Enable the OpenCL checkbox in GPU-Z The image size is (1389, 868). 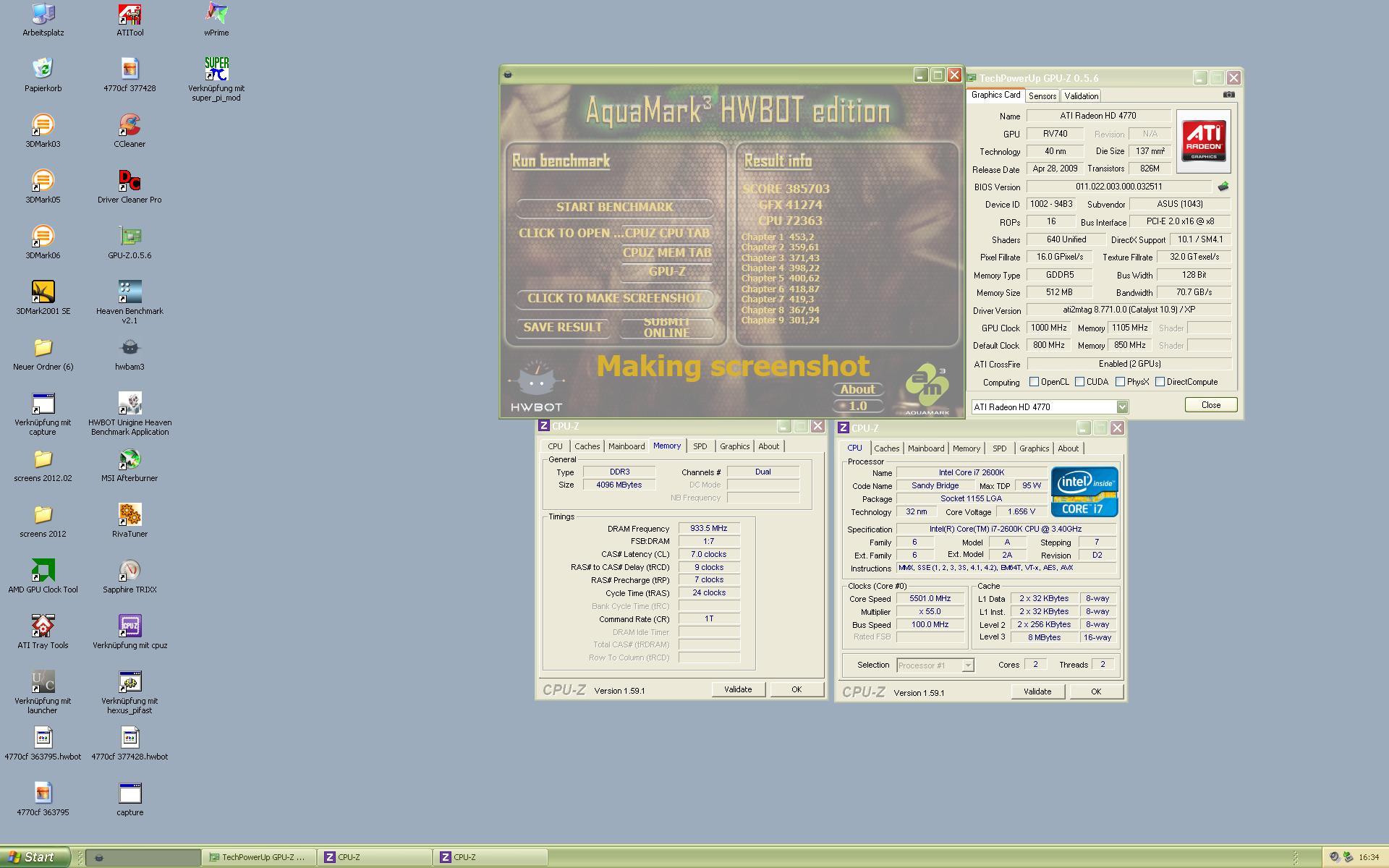pyautogui.click(x=1034, y=382)
